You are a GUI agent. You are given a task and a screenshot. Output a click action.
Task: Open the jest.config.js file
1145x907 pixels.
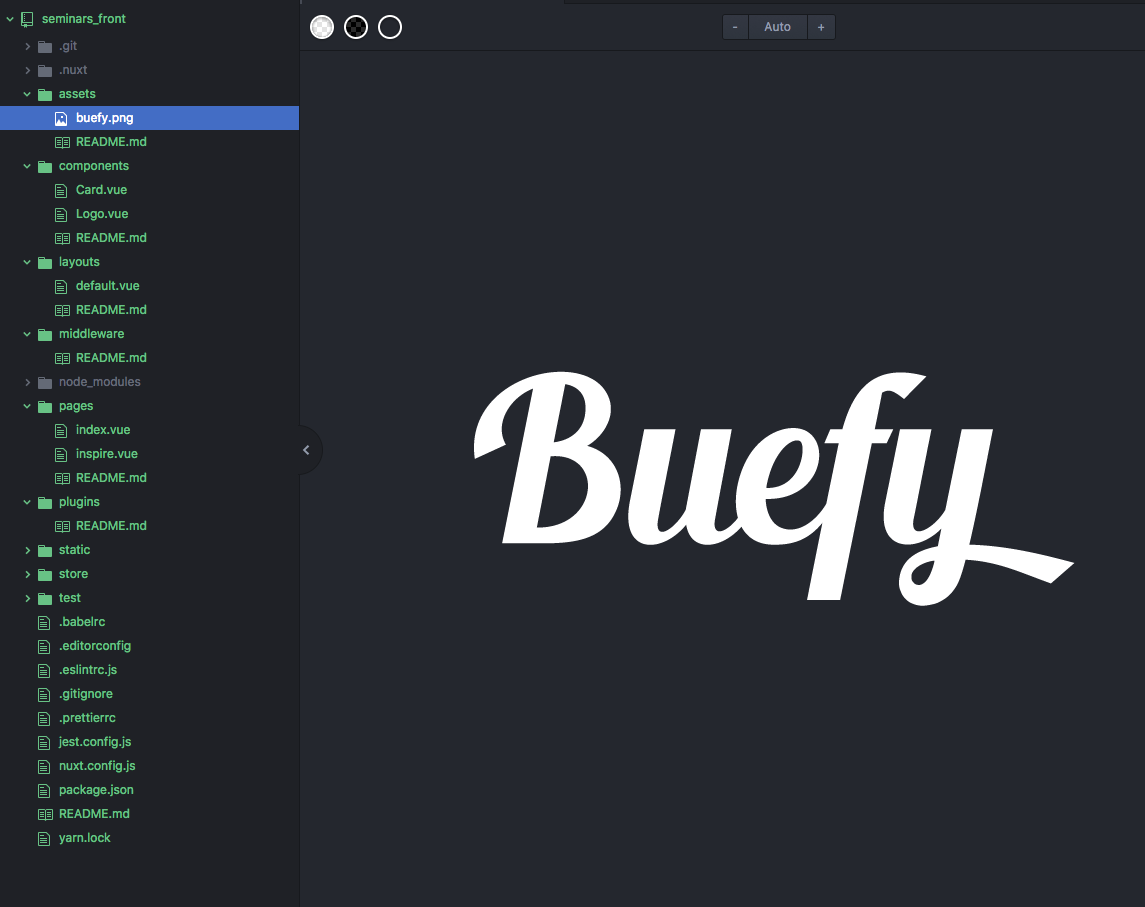95,742
